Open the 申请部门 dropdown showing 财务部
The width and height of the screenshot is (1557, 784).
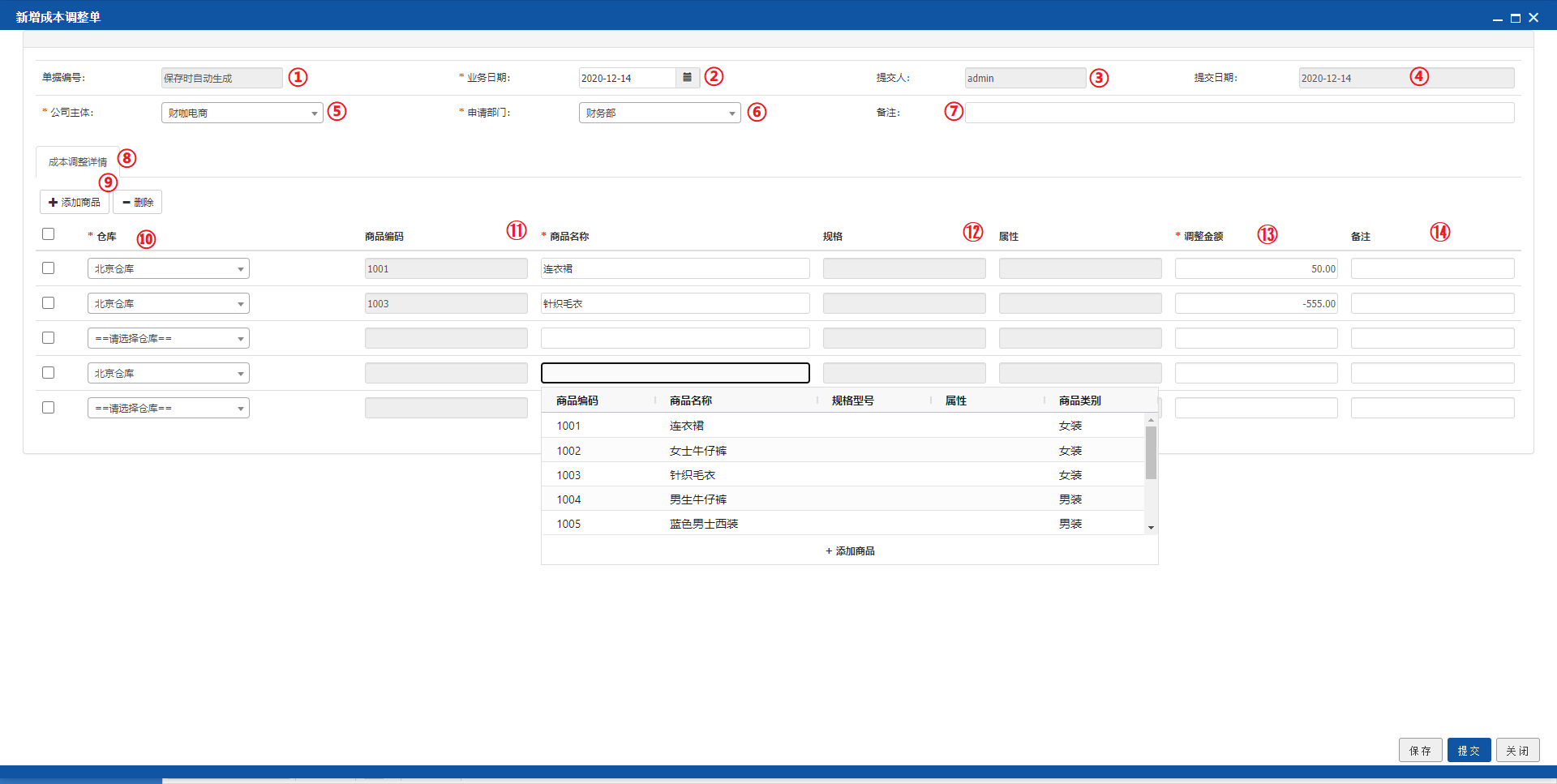[x=660, y=113]
